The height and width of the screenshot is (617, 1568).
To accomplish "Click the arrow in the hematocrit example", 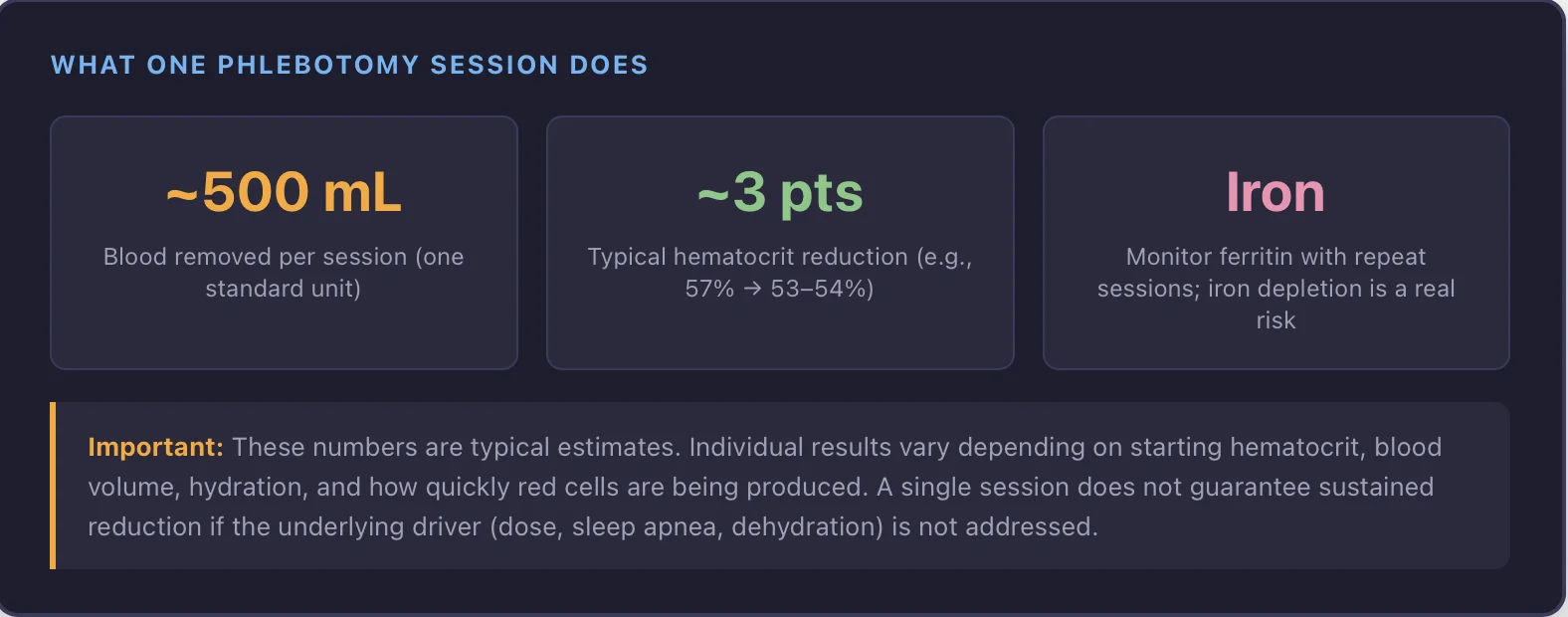I will pos(752,290).
